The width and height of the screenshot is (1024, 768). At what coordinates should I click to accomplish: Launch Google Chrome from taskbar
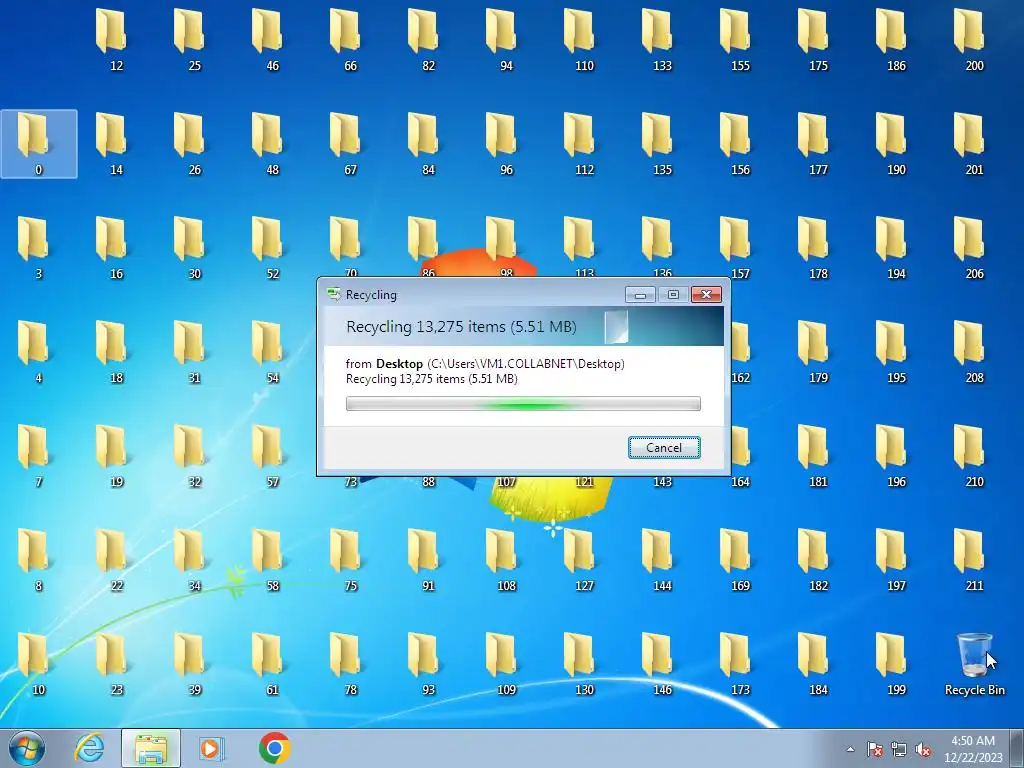click(275, 748)
